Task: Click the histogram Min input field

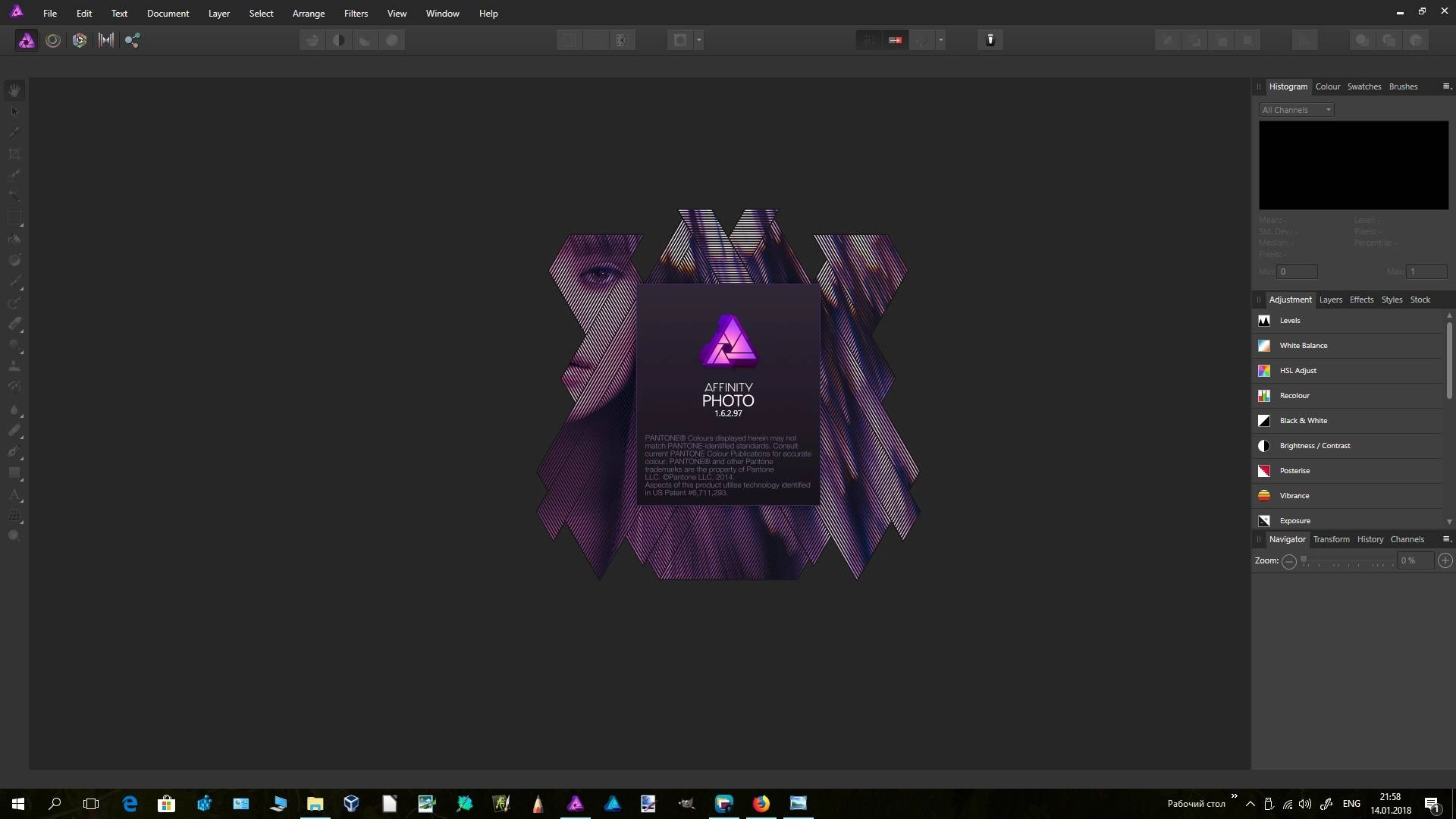Action: point(1297,271)
